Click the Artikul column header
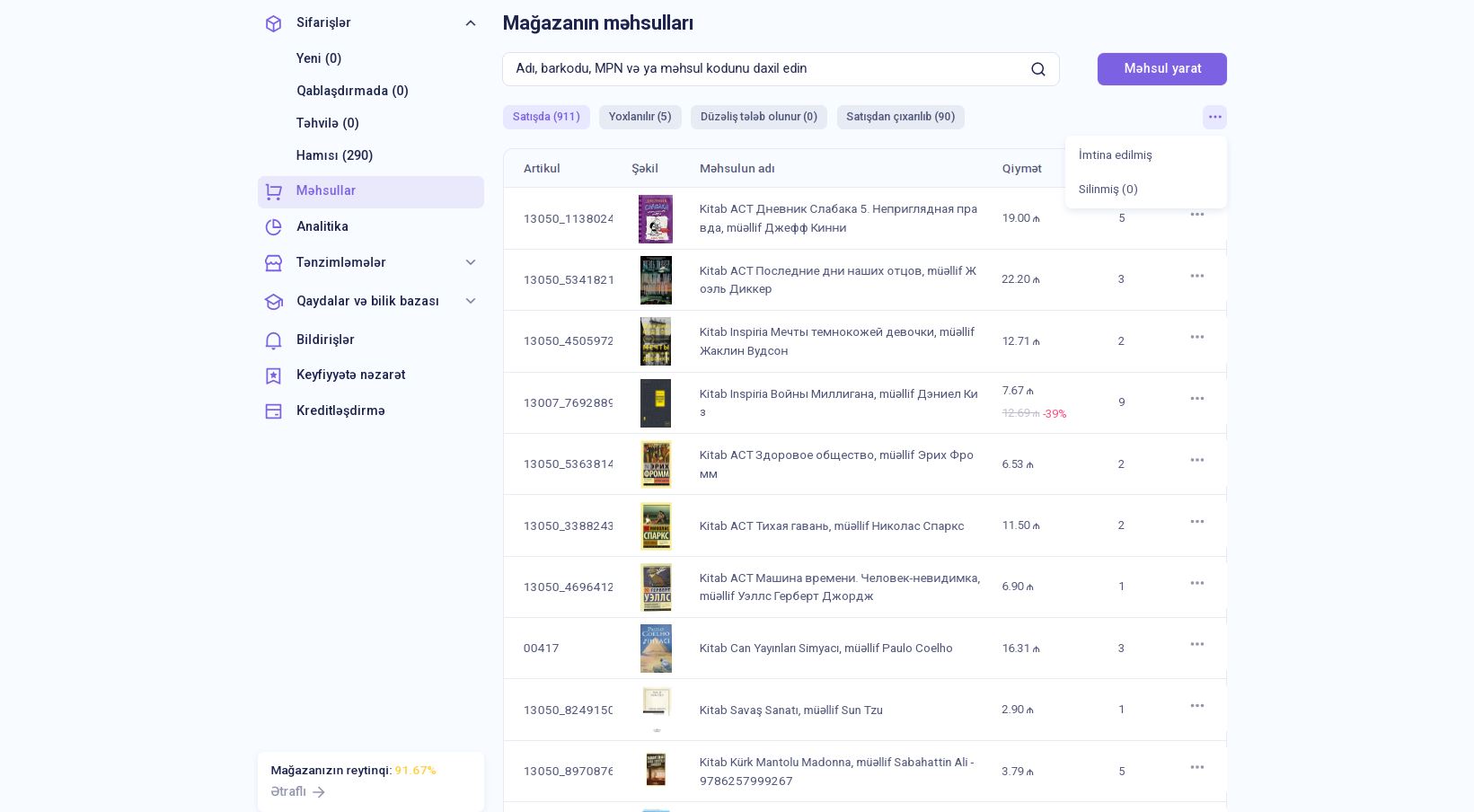 pos(542,169)
